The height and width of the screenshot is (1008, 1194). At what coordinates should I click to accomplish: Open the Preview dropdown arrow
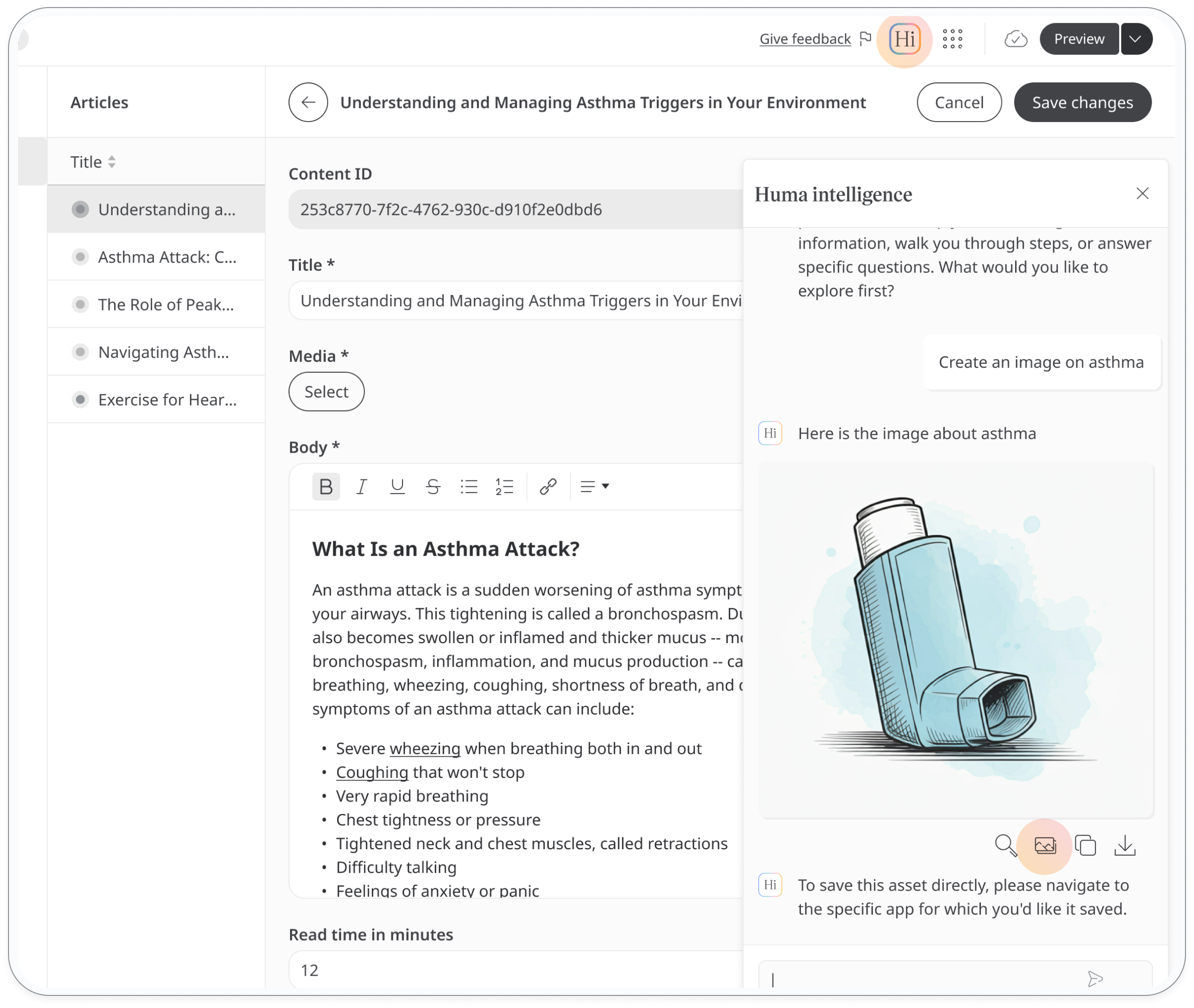1136,39
